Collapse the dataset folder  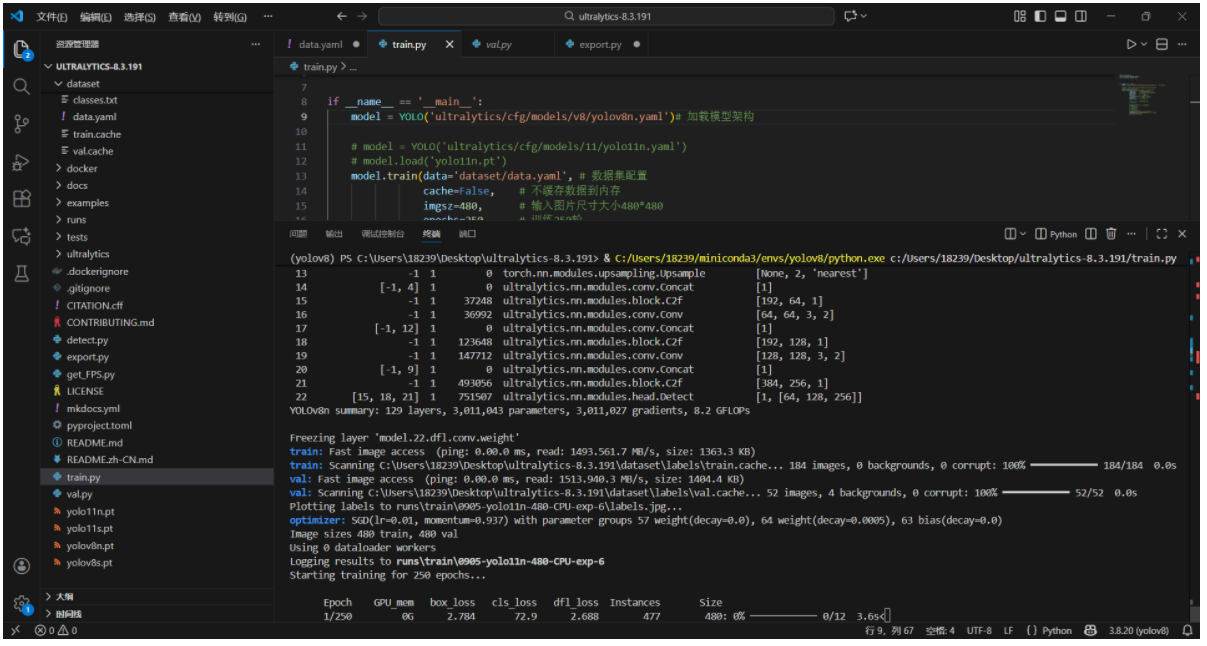click(156, 84)
